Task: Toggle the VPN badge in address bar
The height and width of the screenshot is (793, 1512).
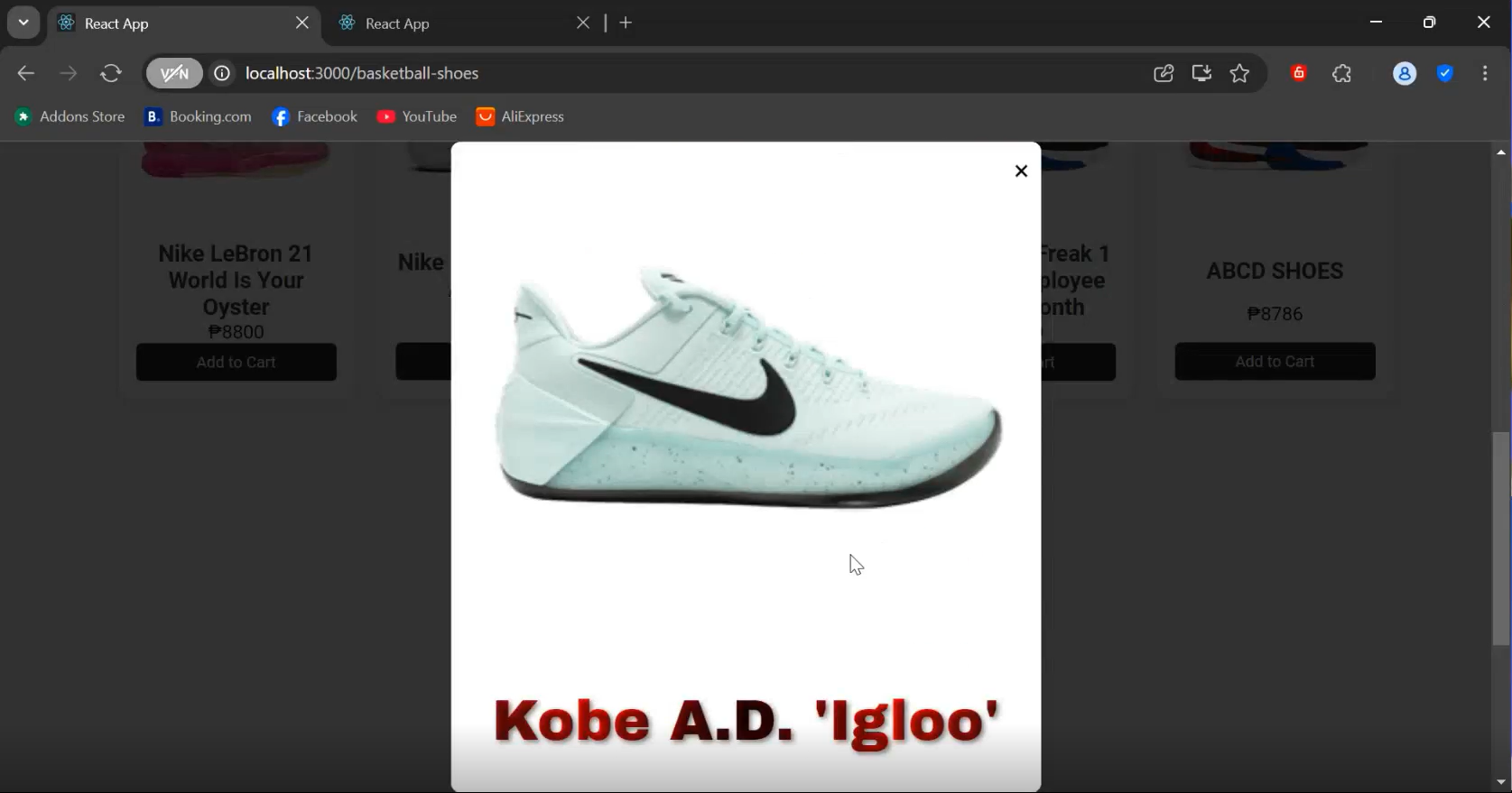Action: pos(174,73)
